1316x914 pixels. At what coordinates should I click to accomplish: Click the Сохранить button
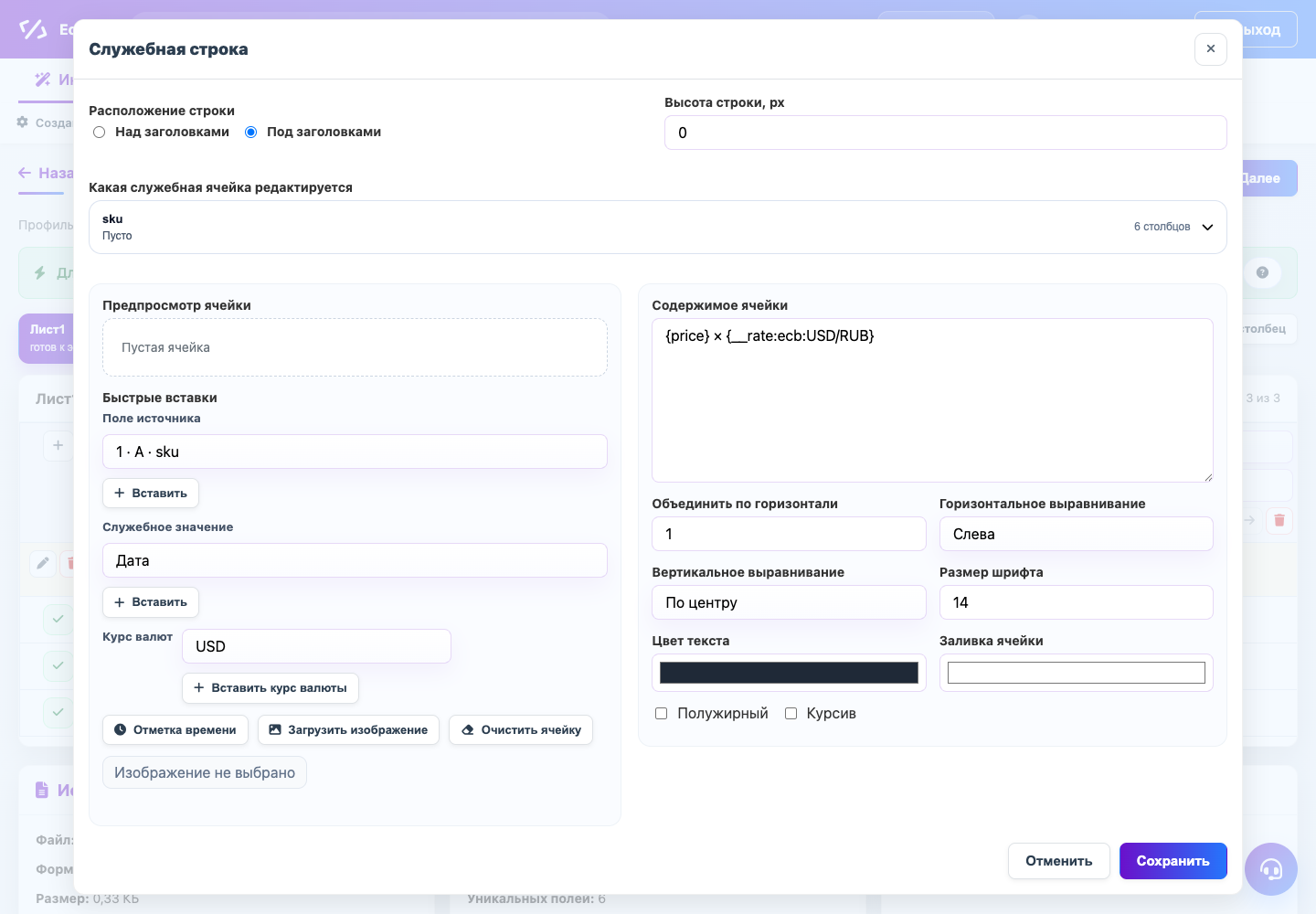[1173, 861]
